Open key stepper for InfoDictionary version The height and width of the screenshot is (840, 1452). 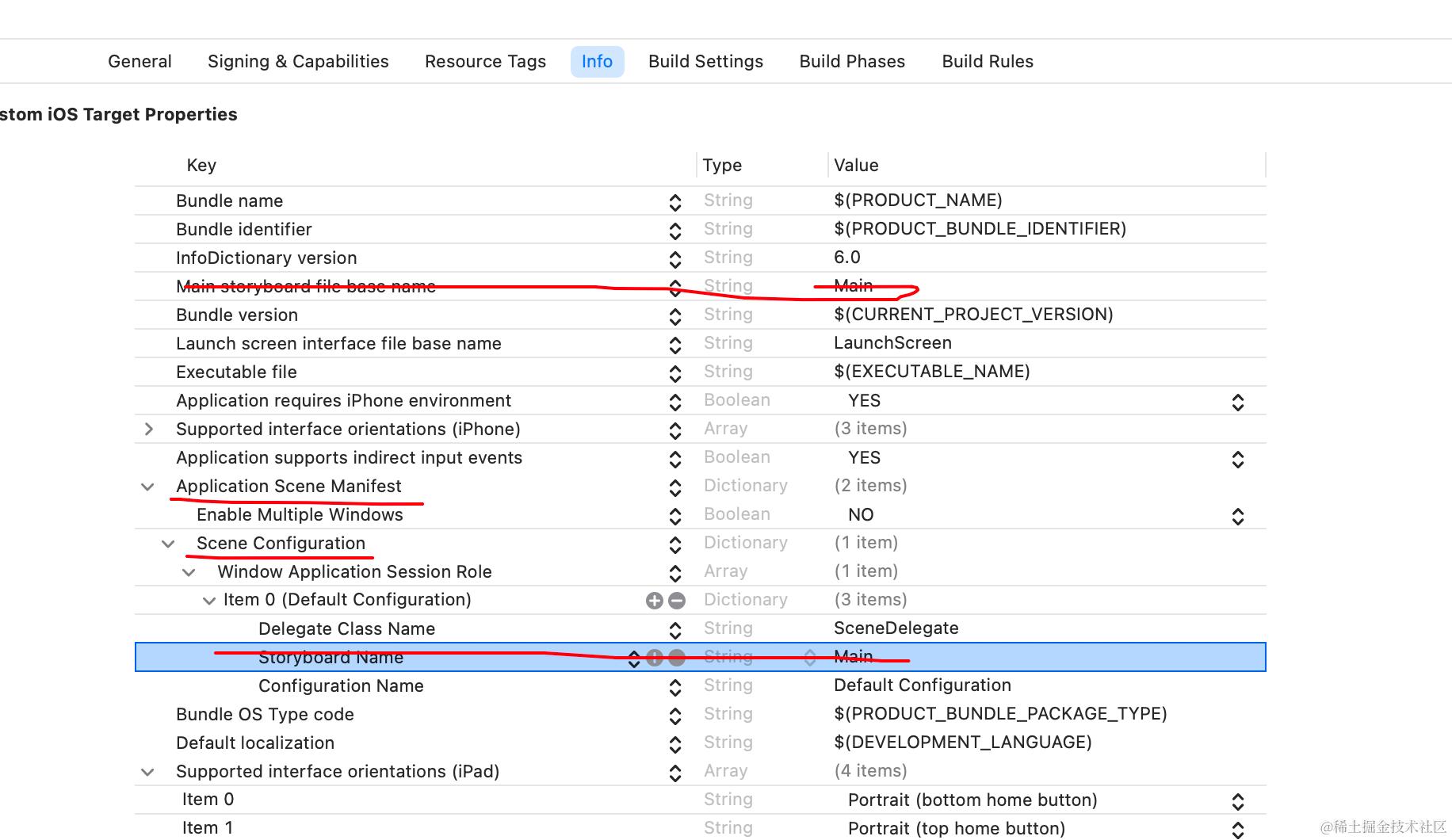pyautogui.click(x=675, y=259)
